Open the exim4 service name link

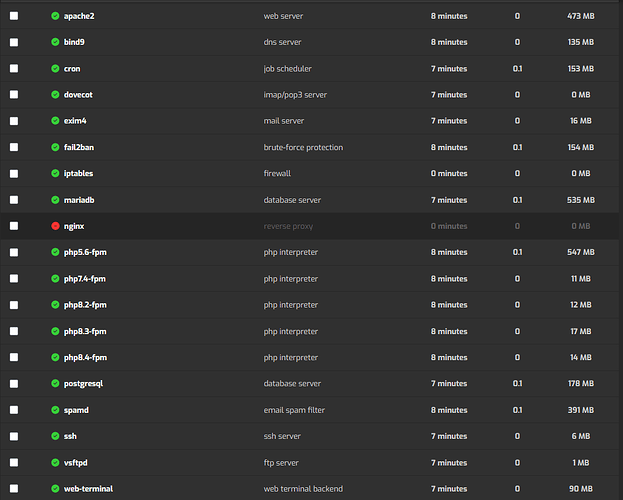click(x=77, y=121)
